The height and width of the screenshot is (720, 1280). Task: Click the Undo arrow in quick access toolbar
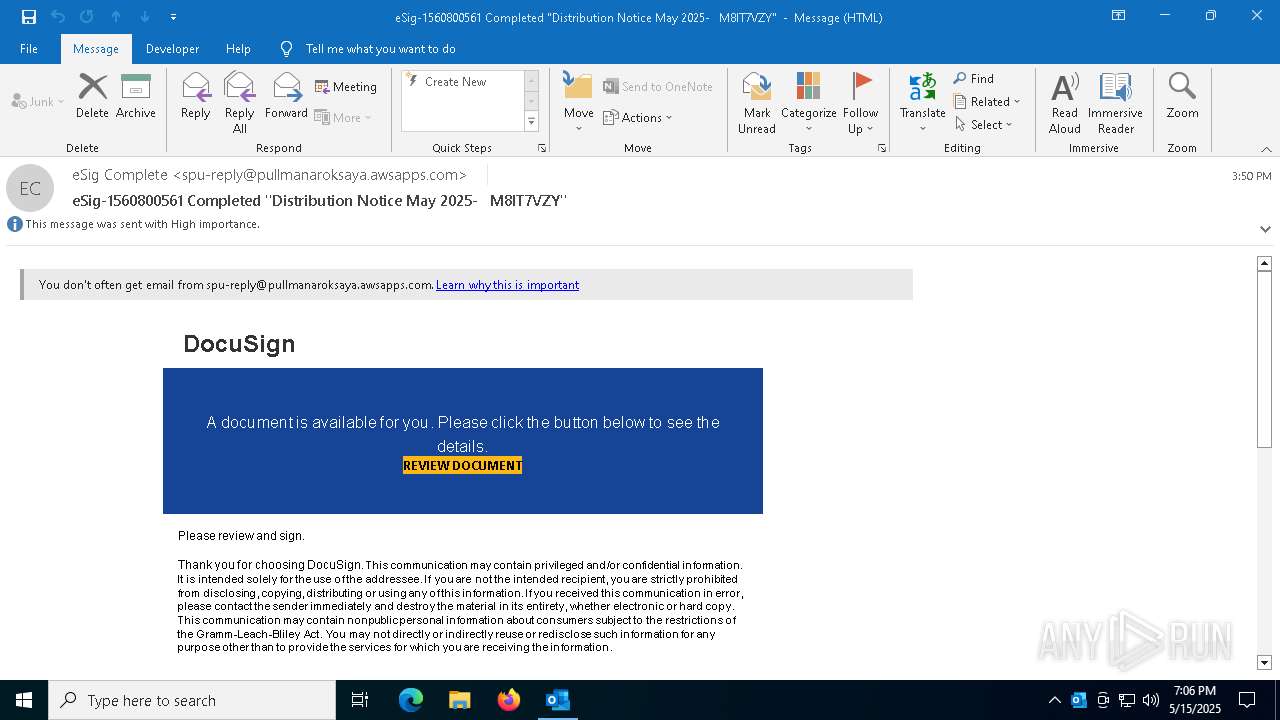pos(58,17)
